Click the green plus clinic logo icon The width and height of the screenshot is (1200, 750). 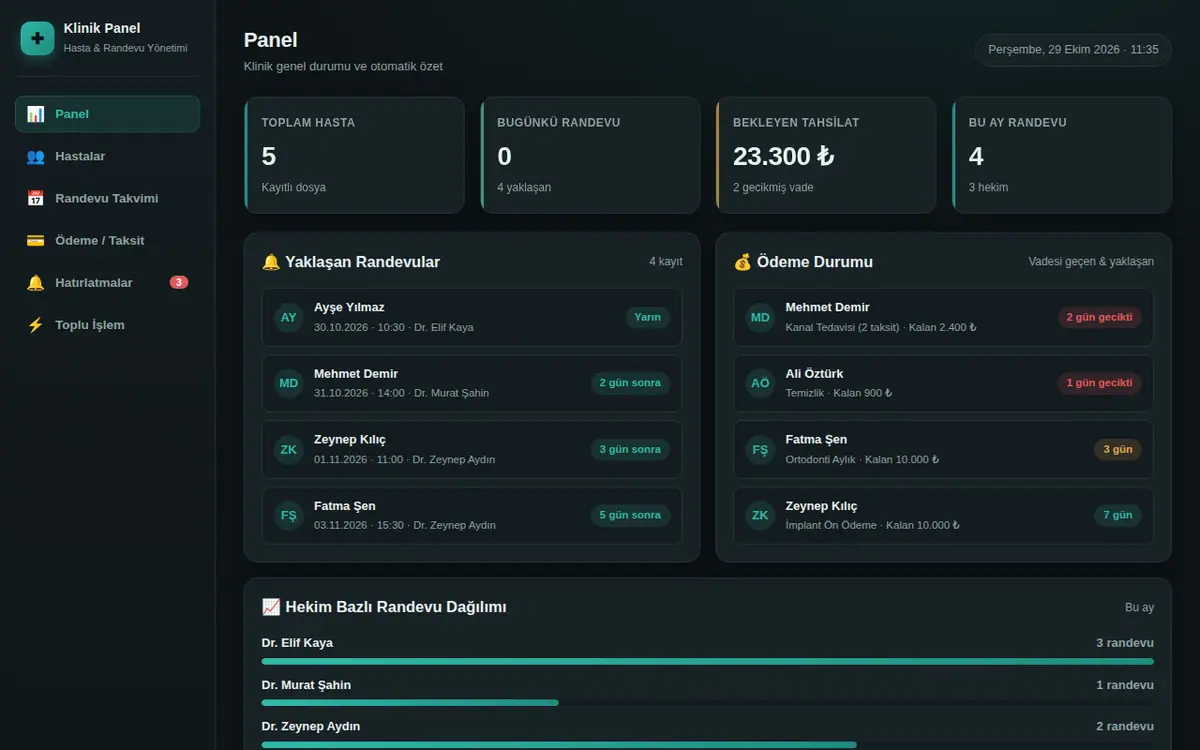[37, 38]
